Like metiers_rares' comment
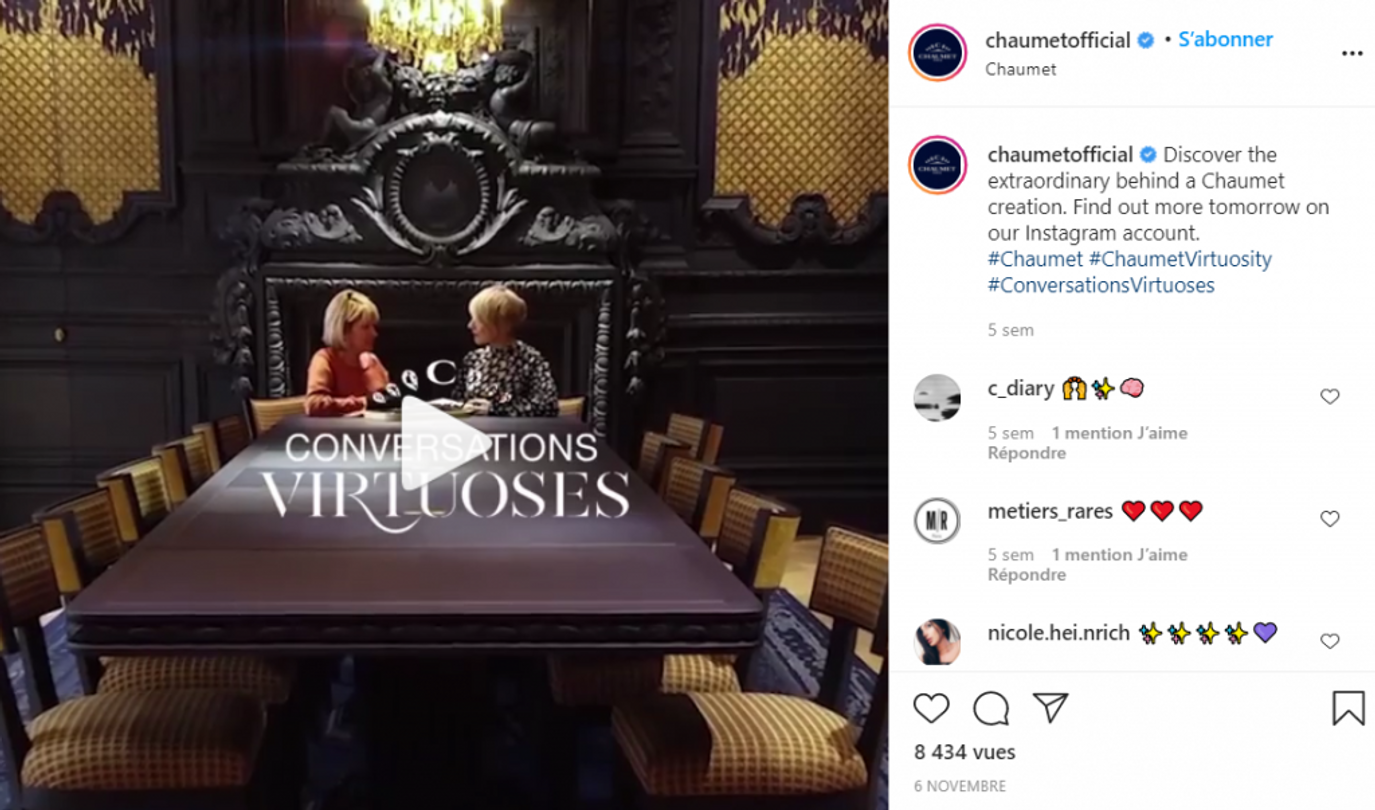 (1330, 519)
